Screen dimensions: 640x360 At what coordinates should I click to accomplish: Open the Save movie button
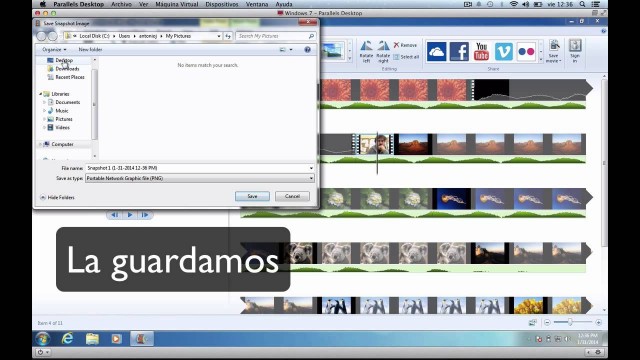pyautogui.click(x=554, y=51)
